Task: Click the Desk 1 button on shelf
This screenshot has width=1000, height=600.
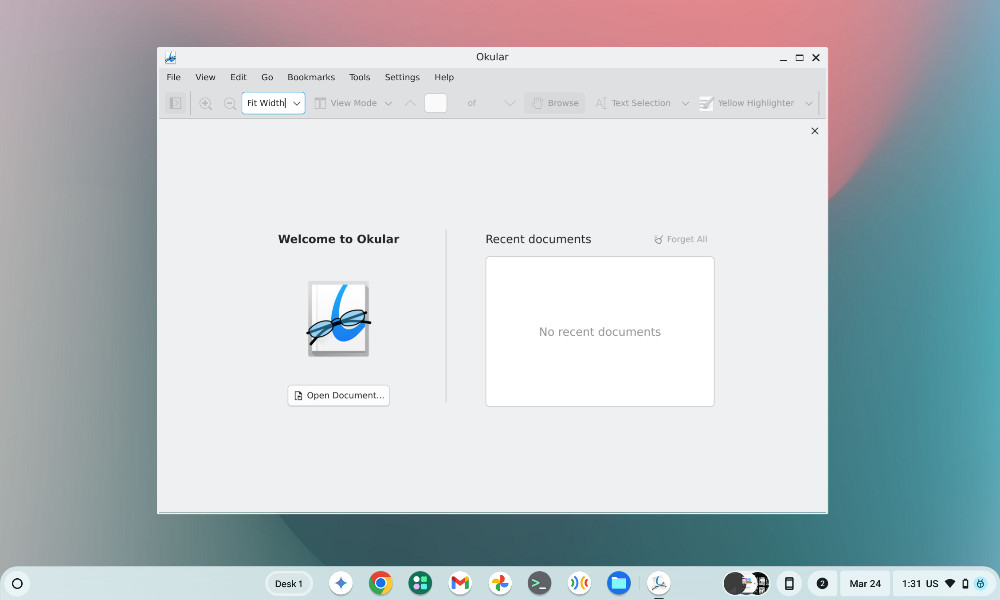Action: pos(289,583)
